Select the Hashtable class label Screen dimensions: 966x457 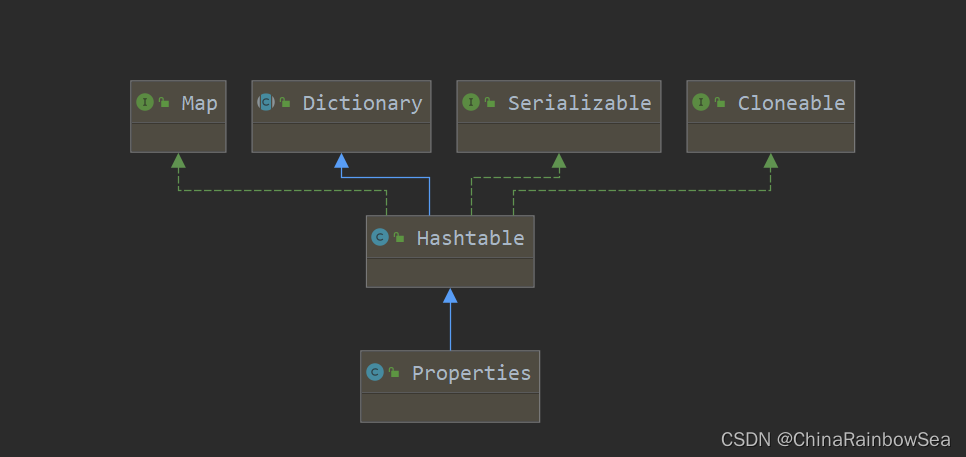pos(470,238)
